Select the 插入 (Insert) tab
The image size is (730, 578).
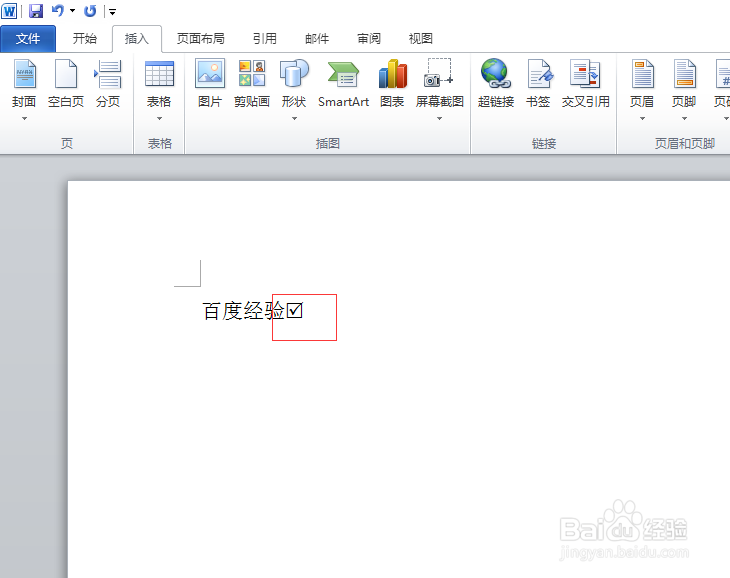[137, 39]
